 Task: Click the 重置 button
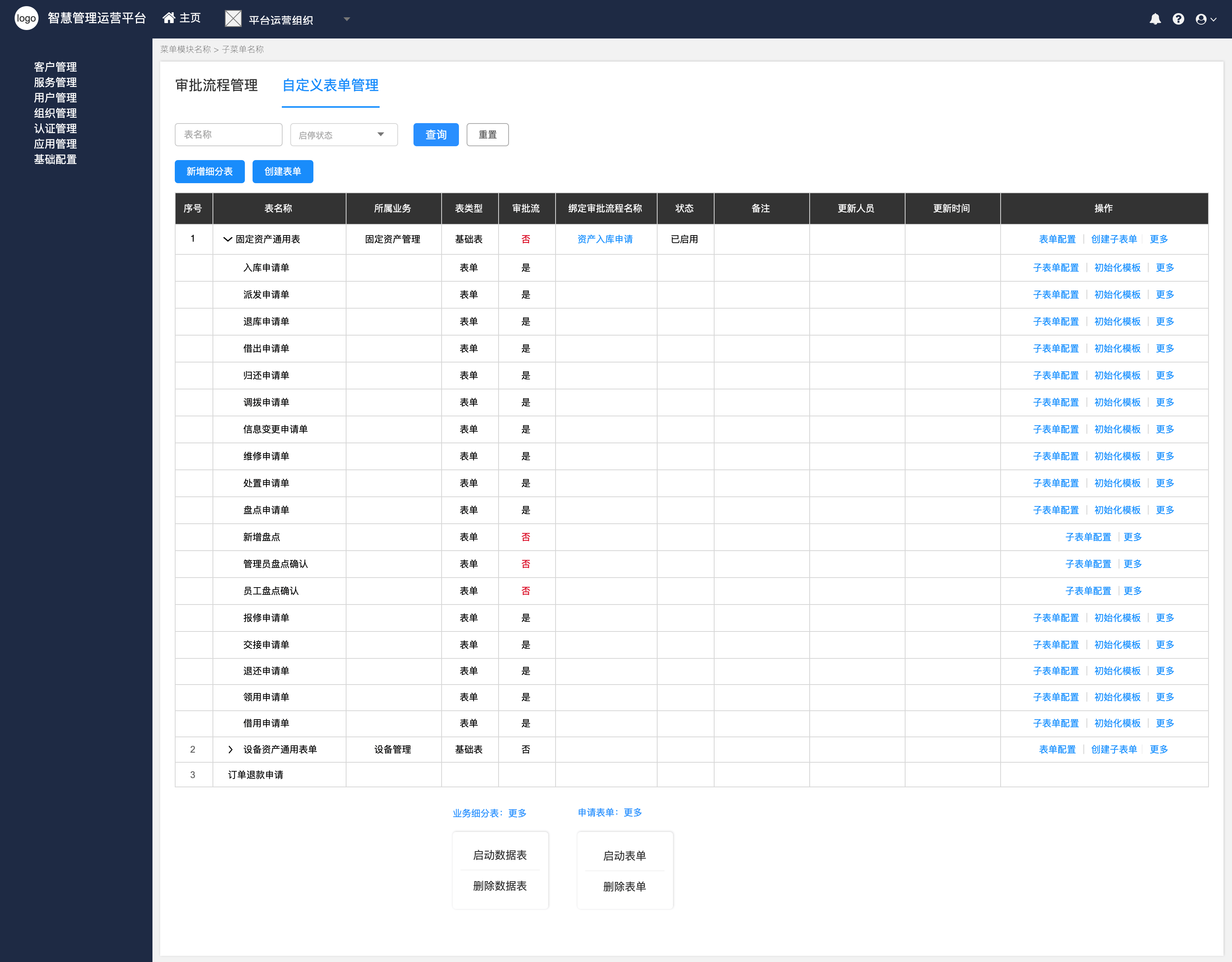(488, 135)
